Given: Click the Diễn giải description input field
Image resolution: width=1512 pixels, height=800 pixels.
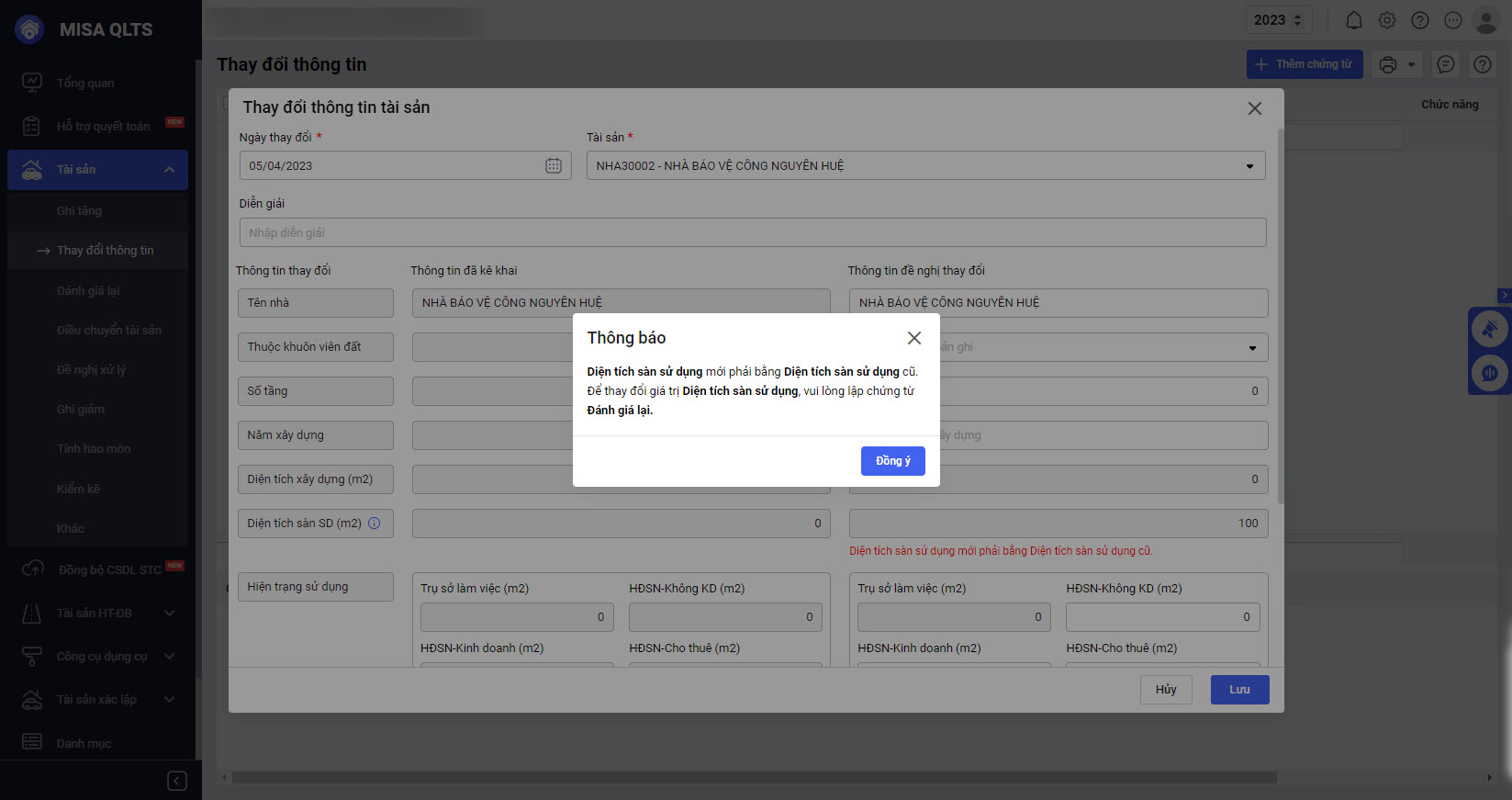Looking at the screenshot, I should click(x=752, y=233).
